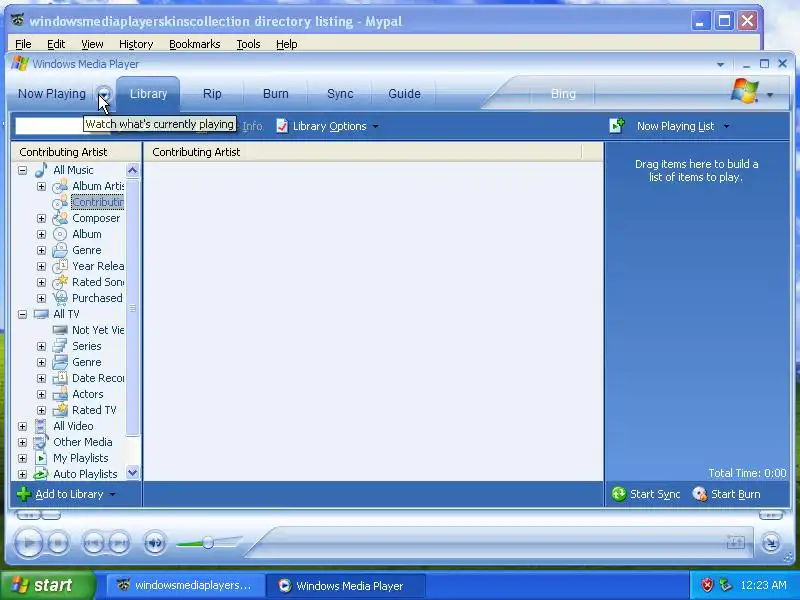This screenshot has width=800, height=600.
Task: Click the Stop button
Action: (x=58, y=542)
